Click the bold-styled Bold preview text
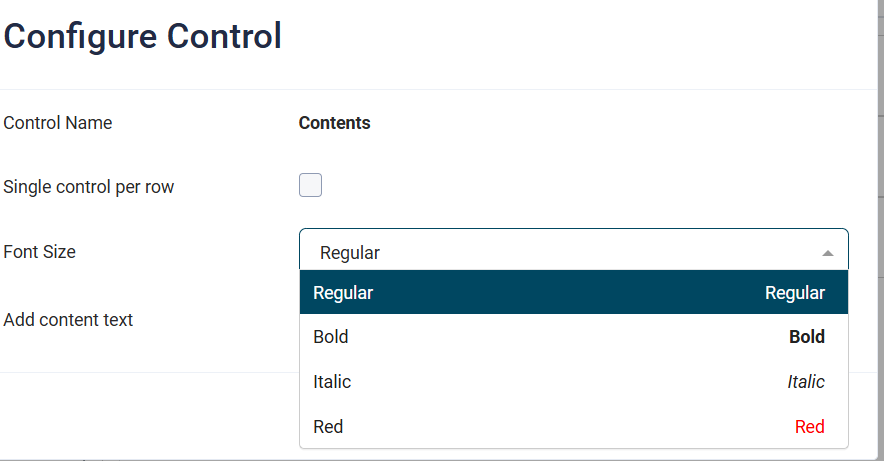 click(806, 337)
